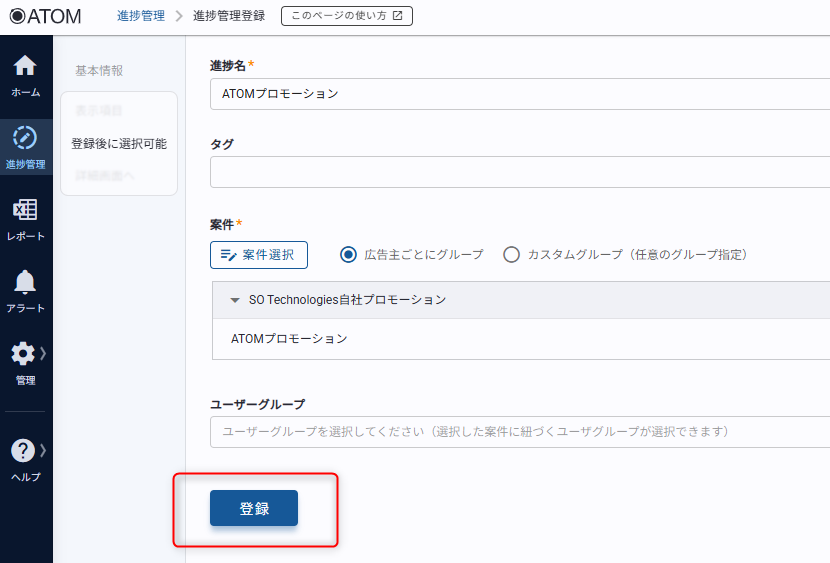
Task: Click the アラート bell icon
Action: [x=25, y=283]
